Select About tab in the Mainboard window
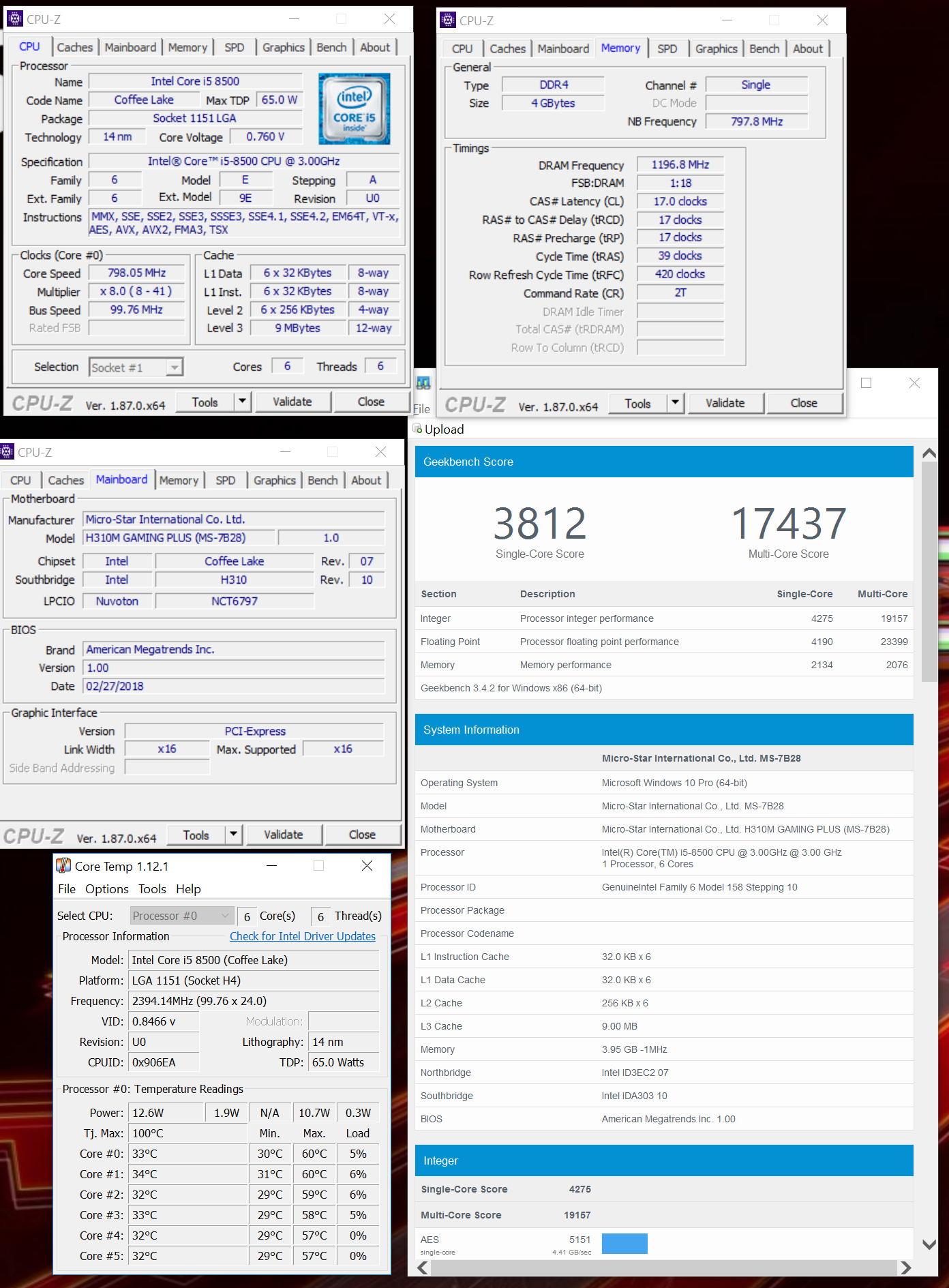 [366, 480]
